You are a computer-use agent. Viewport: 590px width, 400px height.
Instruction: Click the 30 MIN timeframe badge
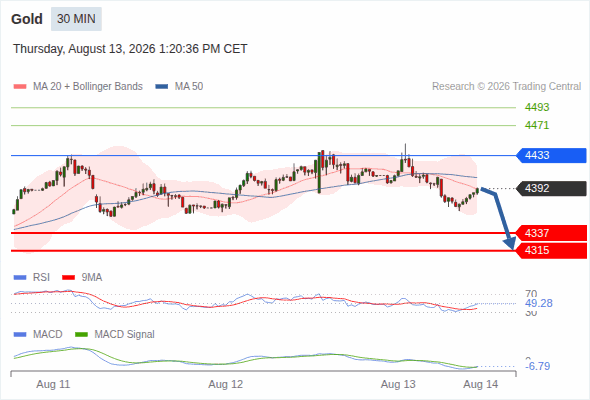click(76, 19)
